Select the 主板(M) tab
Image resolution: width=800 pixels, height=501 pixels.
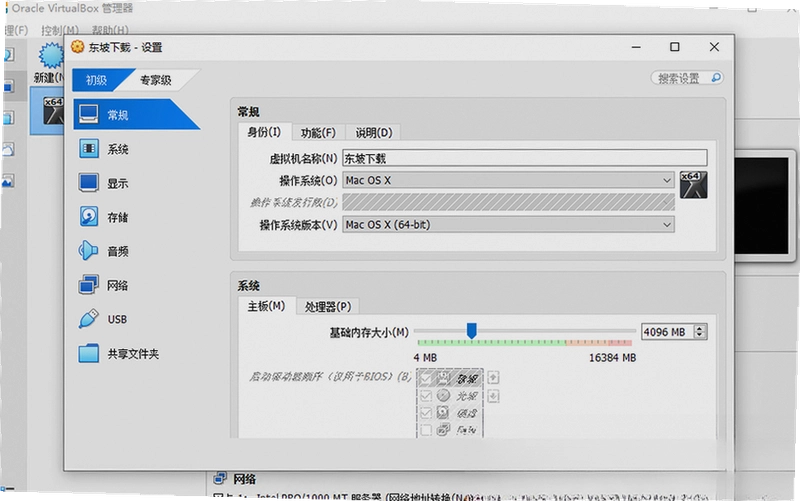266,306
